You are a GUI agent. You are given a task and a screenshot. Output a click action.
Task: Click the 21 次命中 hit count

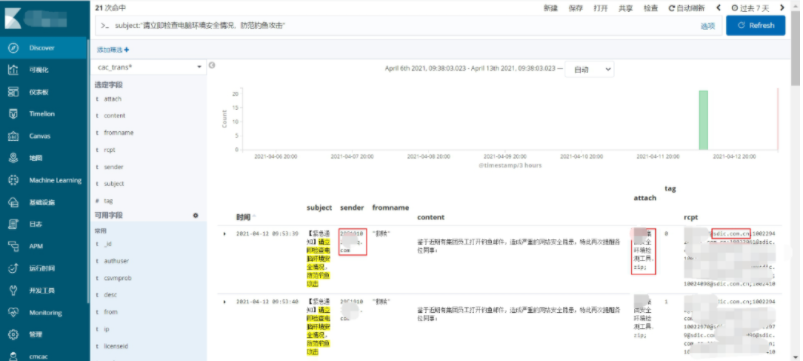point(111,8)
